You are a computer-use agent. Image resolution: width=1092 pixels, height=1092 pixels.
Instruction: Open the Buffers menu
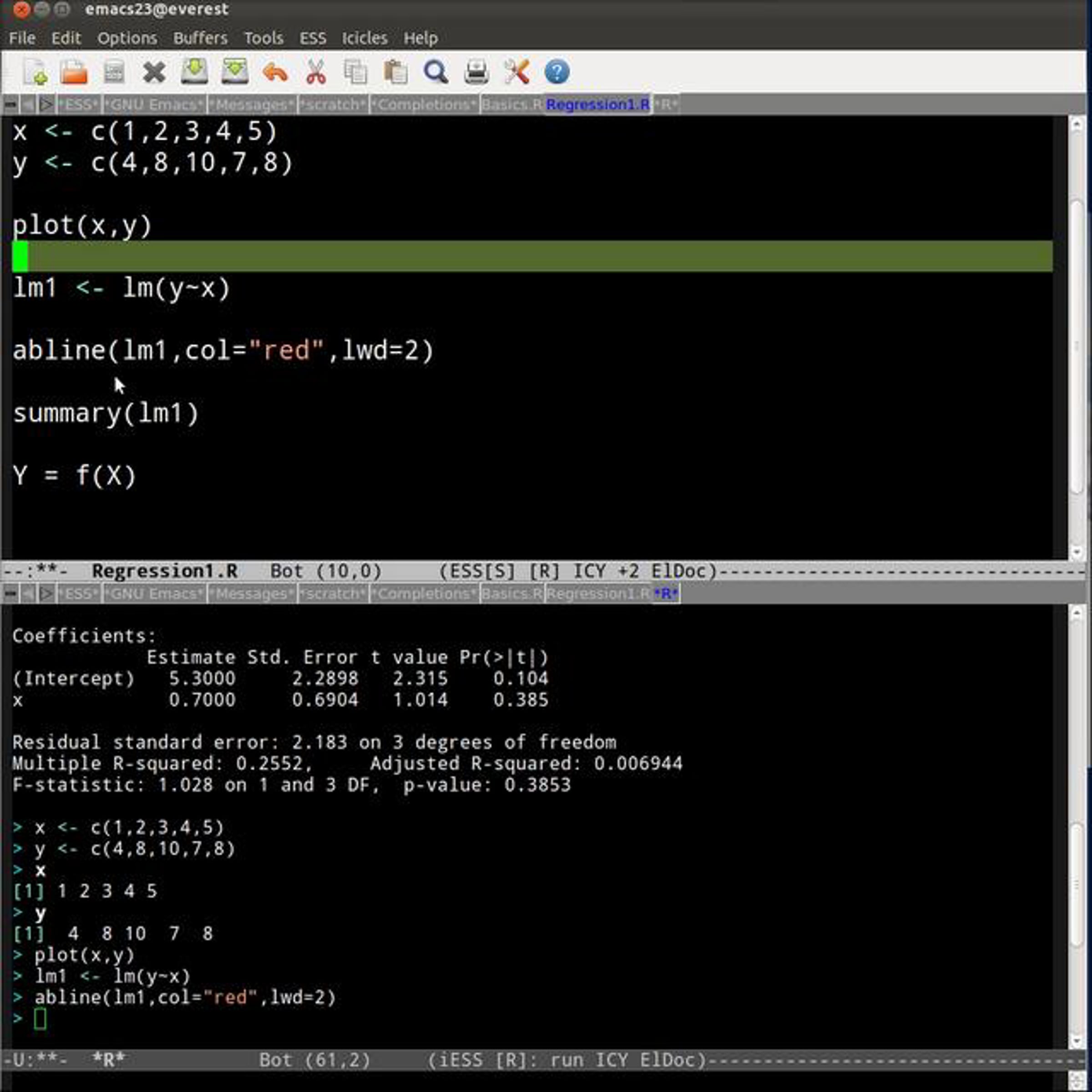click(200, 38)
